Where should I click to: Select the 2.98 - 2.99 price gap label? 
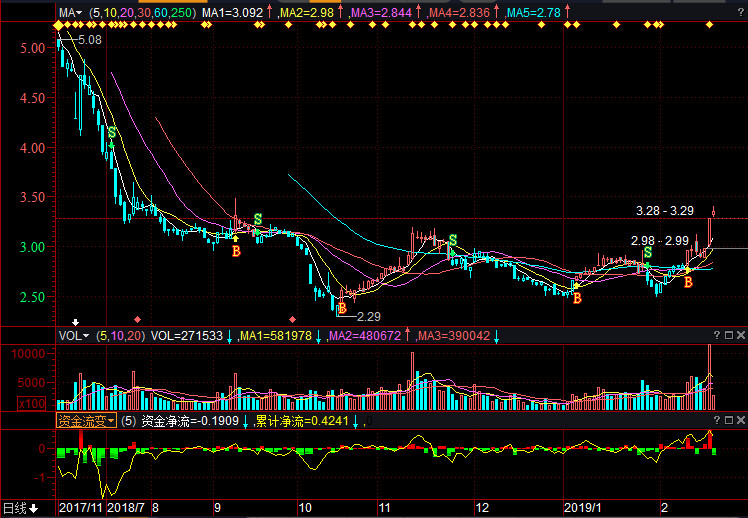[659, 241]
